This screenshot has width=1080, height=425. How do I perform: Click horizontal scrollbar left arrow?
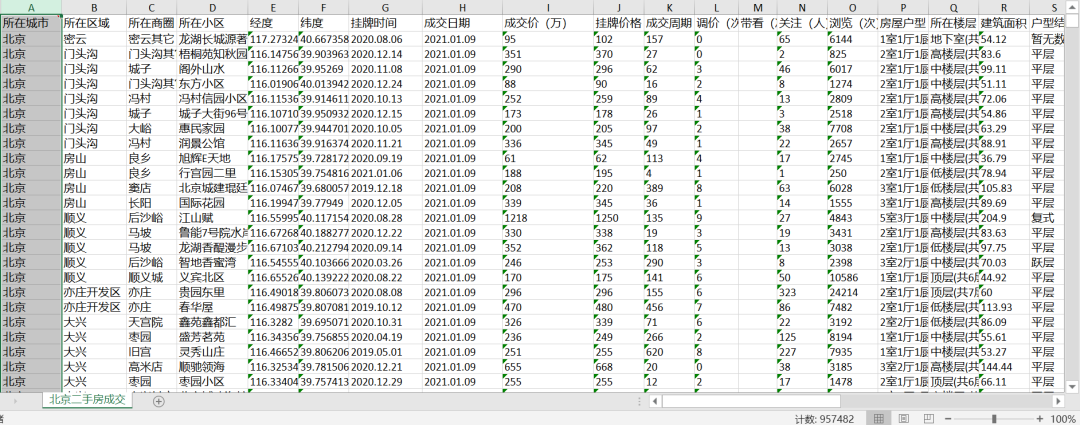(655, 401)
